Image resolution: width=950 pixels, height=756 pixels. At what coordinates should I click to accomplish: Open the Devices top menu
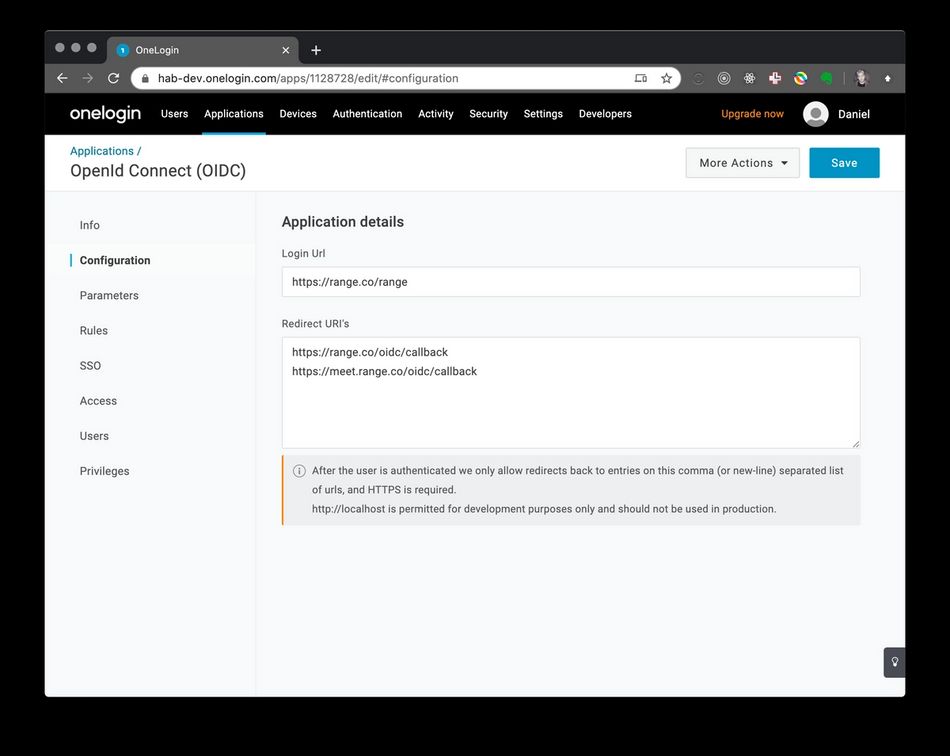pyautogui.click(x=298, y=114)
